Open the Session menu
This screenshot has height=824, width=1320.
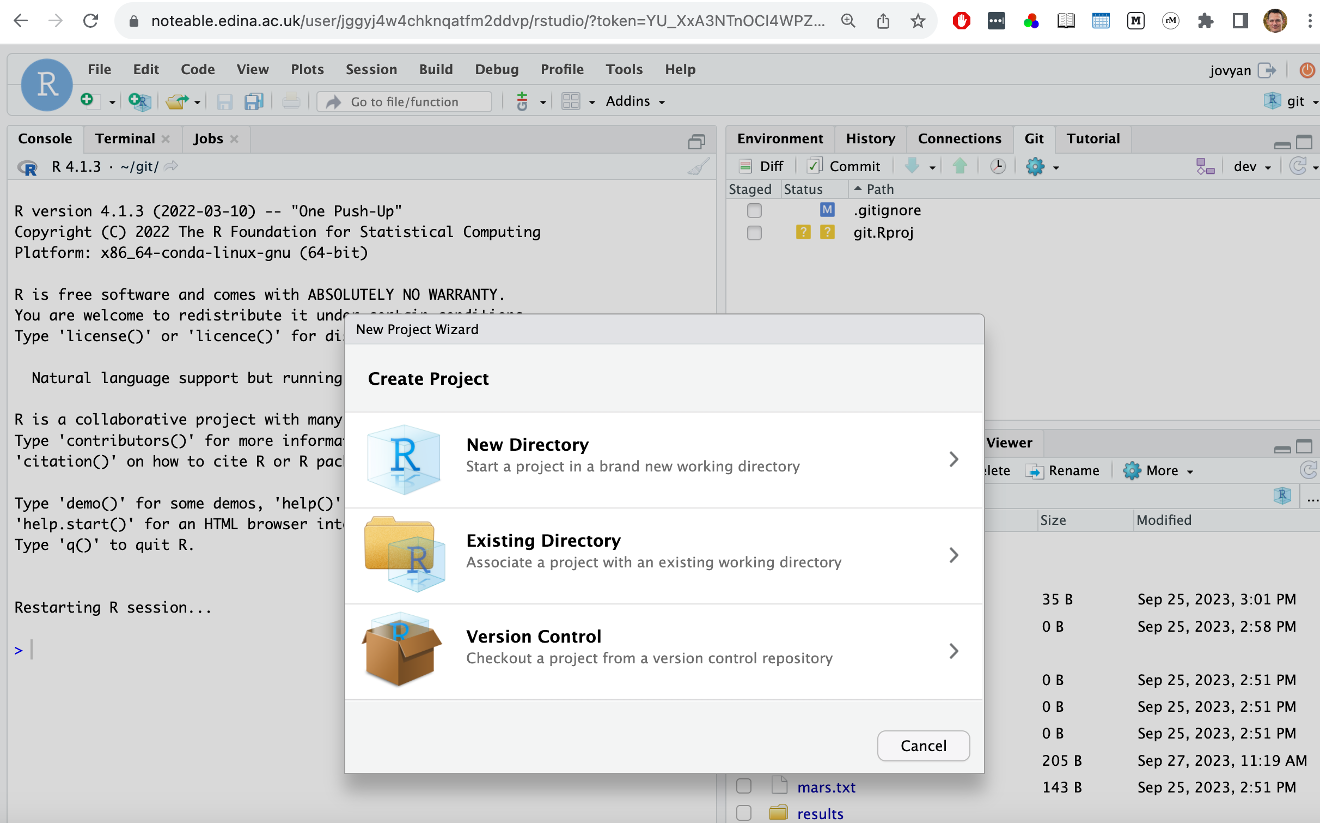tap(371, 69)
